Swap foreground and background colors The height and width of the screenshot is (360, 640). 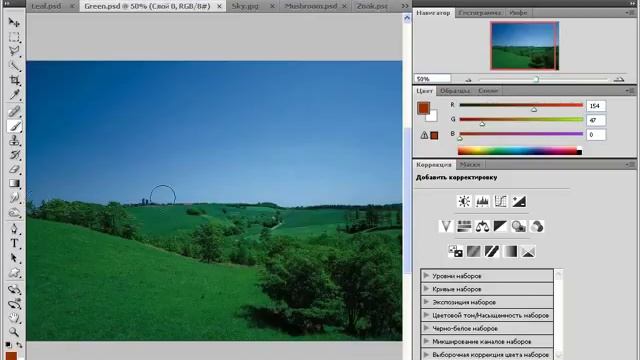19,345
